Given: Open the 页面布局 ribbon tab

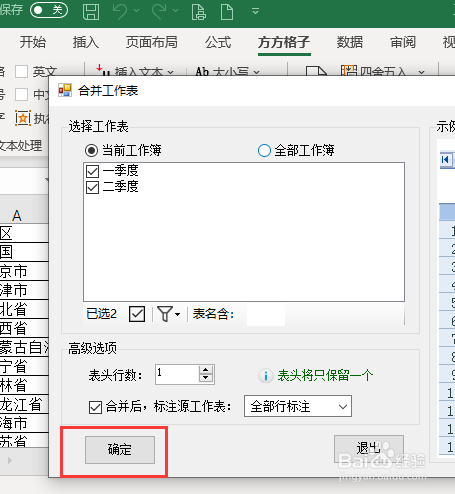Looking at the screenshot, I should click(x=152, y=42).
